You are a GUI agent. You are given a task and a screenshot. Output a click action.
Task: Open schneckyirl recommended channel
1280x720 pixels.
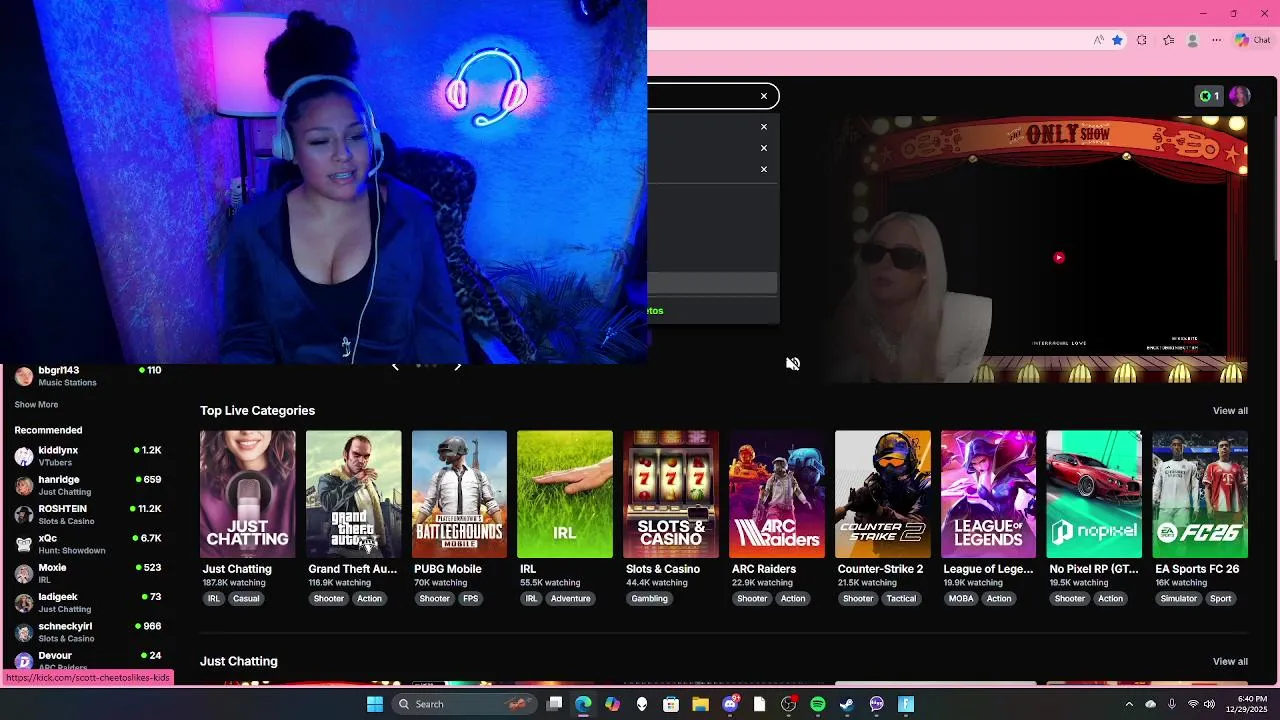pyautogui.click(x=88, y=632)
